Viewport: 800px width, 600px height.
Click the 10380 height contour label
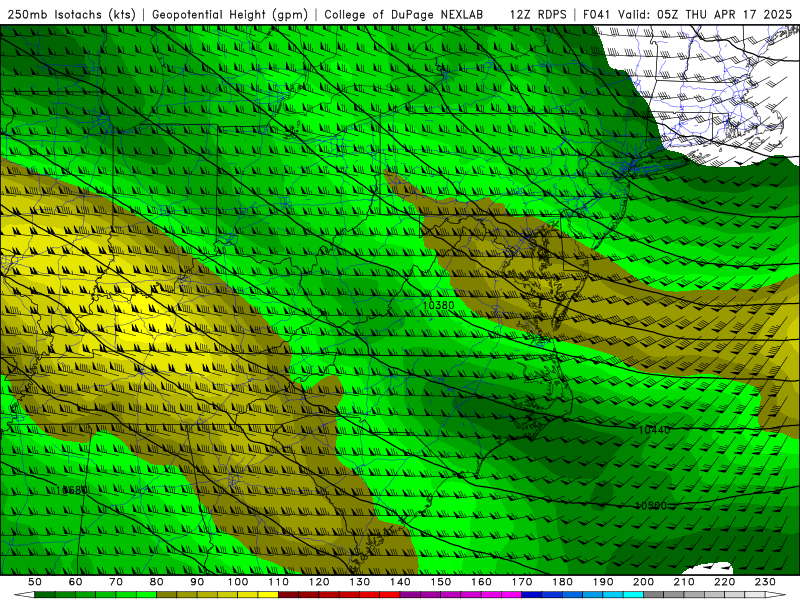point(438,305)
